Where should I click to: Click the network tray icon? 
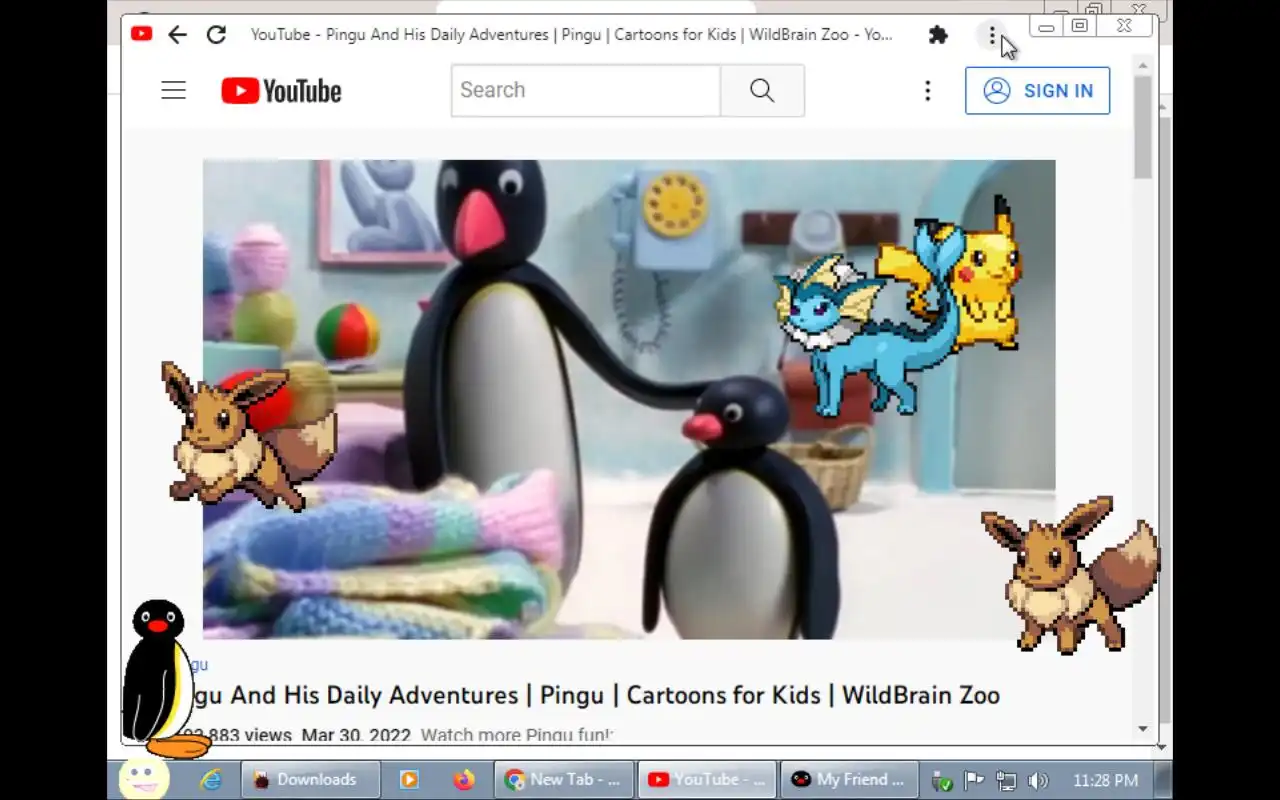click(1005, 781)
